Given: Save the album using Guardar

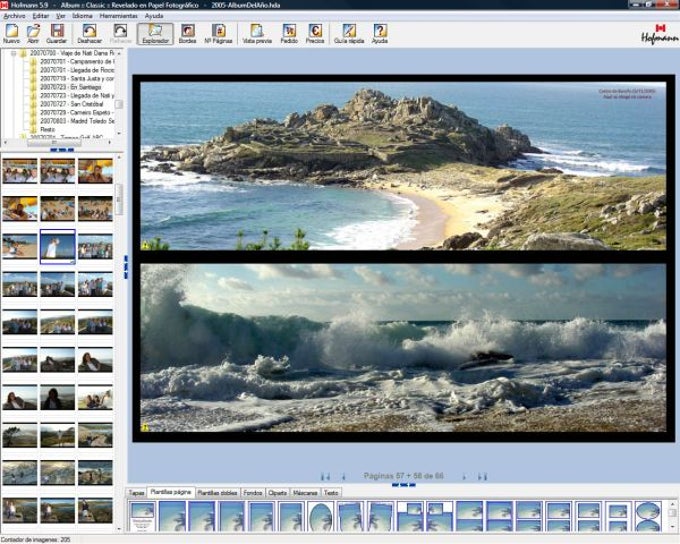Looking at the screenshot, I should (x=56, y=33).
